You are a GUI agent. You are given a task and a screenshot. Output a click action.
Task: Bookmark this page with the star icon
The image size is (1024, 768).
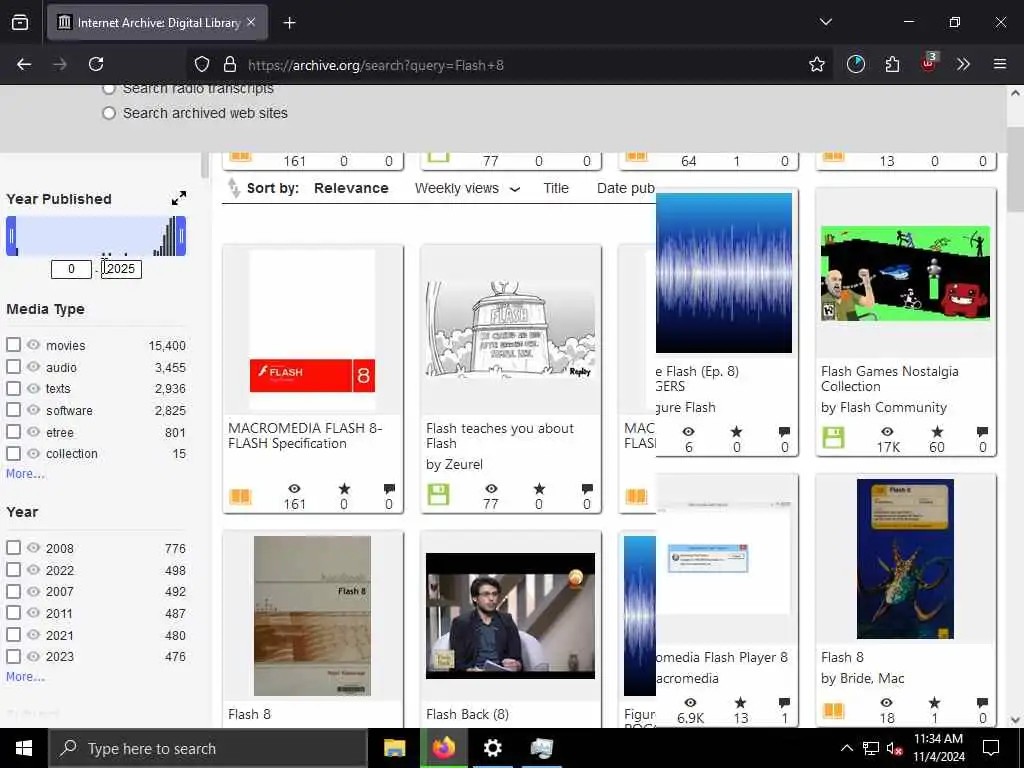pos(816,64)
